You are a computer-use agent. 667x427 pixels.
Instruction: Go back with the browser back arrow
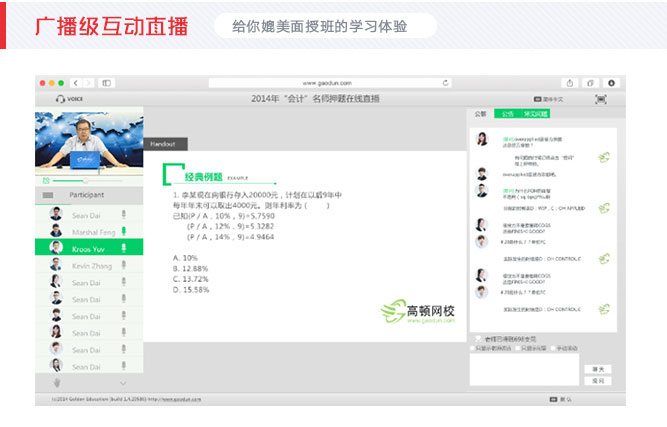click(x=76, y=83)
